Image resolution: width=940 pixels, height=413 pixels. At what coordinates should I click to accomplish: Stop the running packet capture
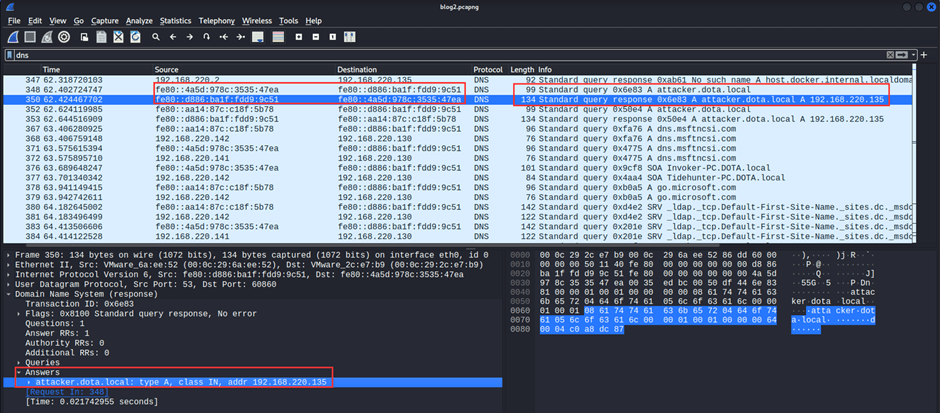click(x=29, y=37)
